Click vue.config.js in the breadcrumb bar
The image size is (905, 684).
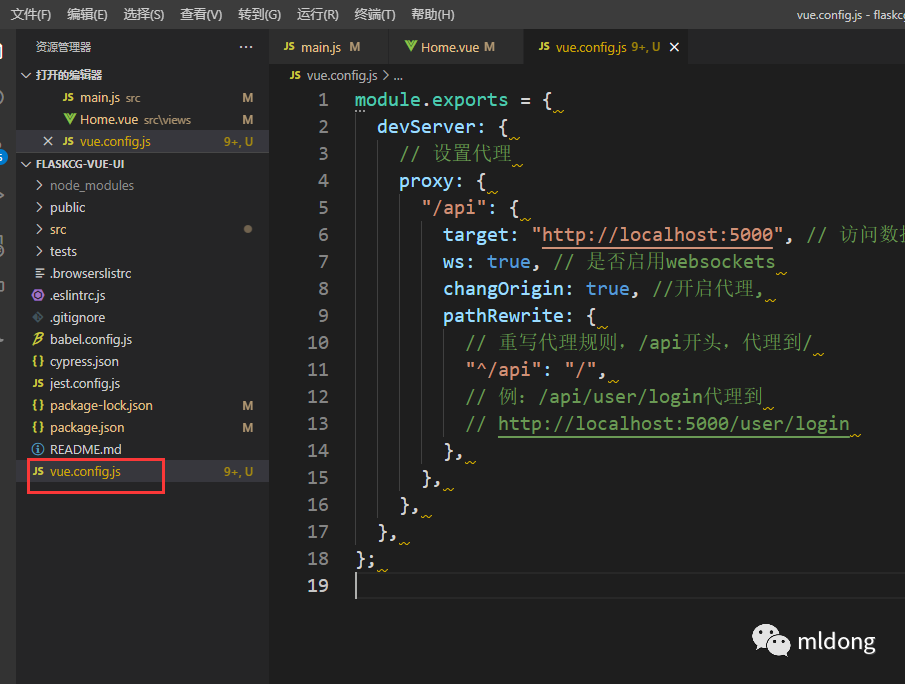(341, 75)
